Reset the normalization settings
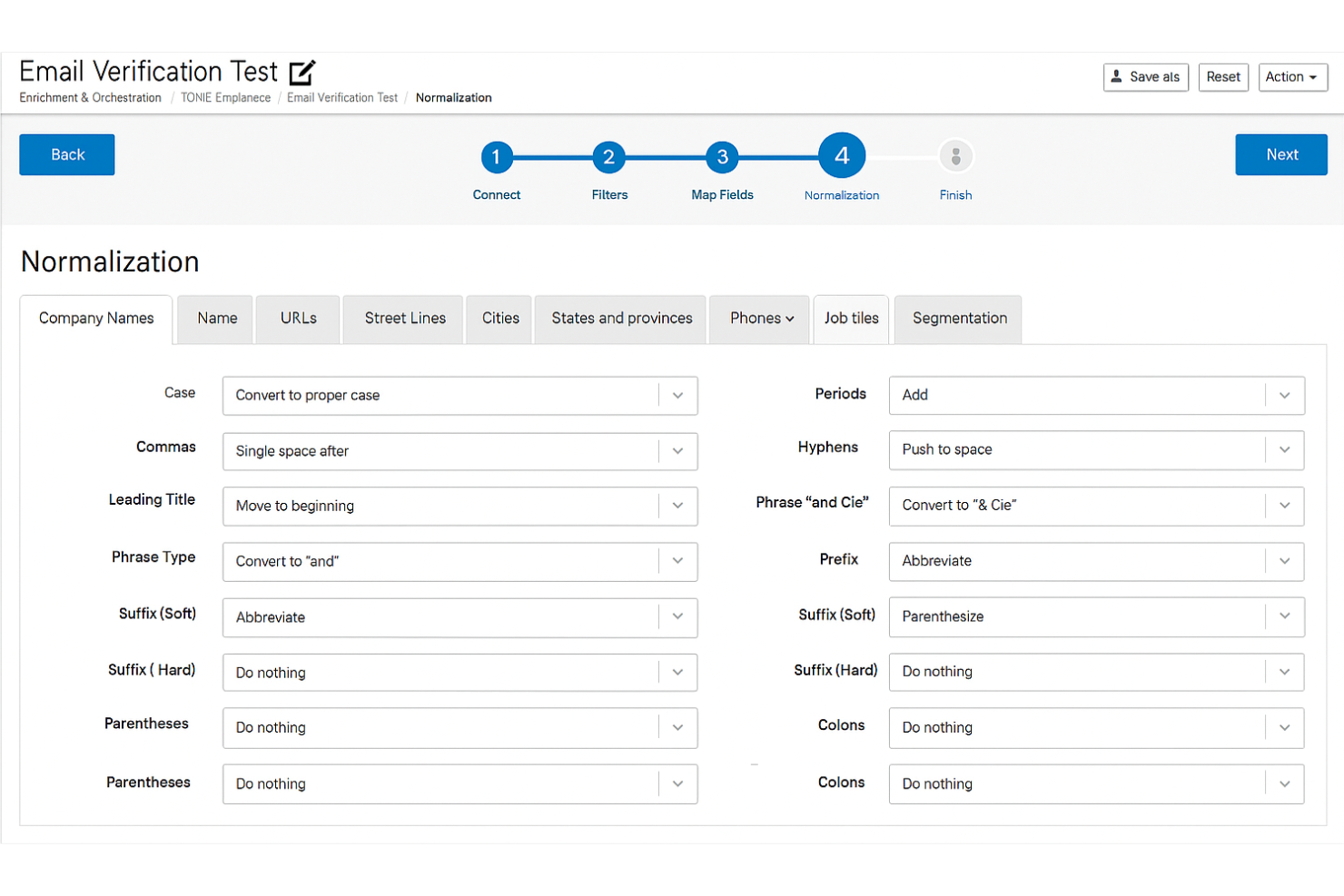This screenshot has width=1344, height=896. point(1222,77)
